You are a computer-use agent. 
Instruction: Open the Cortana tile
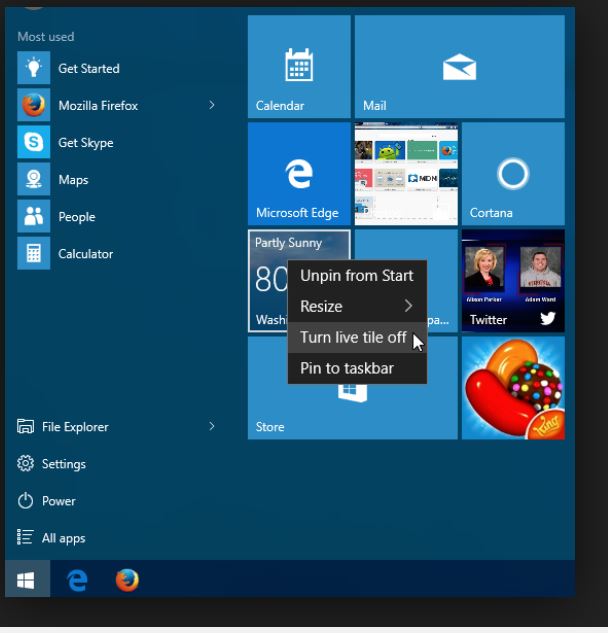[512, 174]
